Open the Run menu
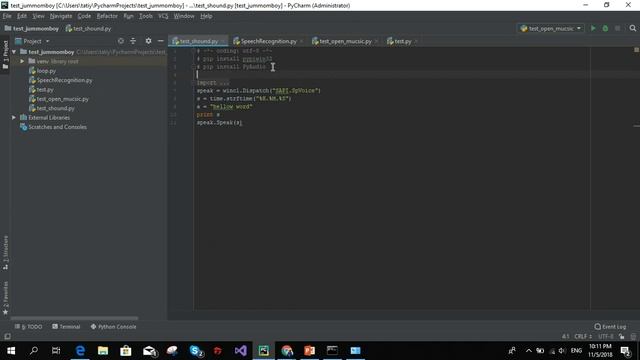Screen dimensions: 640x360 tap(128, 16)
